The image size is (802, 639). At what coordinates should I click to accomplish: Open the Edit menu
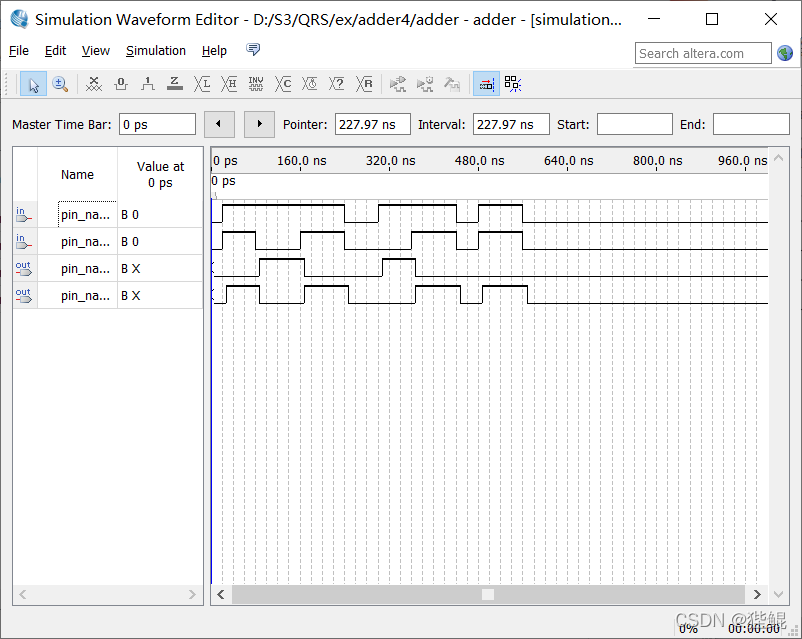(x=55, y=51)
